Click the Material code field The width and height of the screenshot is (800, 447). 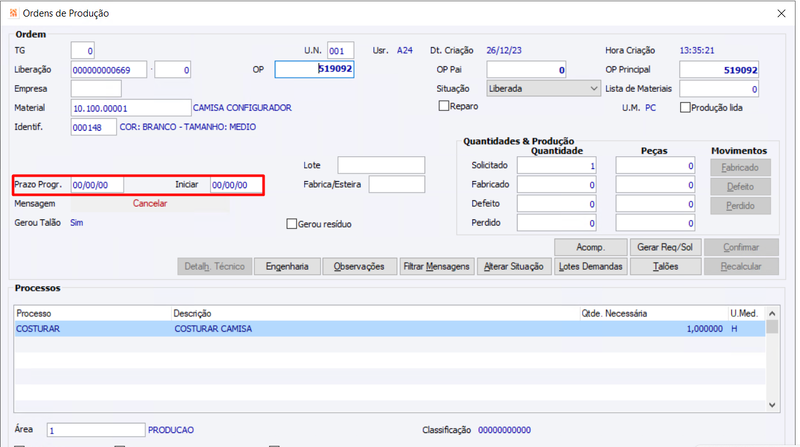tap(131, 108)
